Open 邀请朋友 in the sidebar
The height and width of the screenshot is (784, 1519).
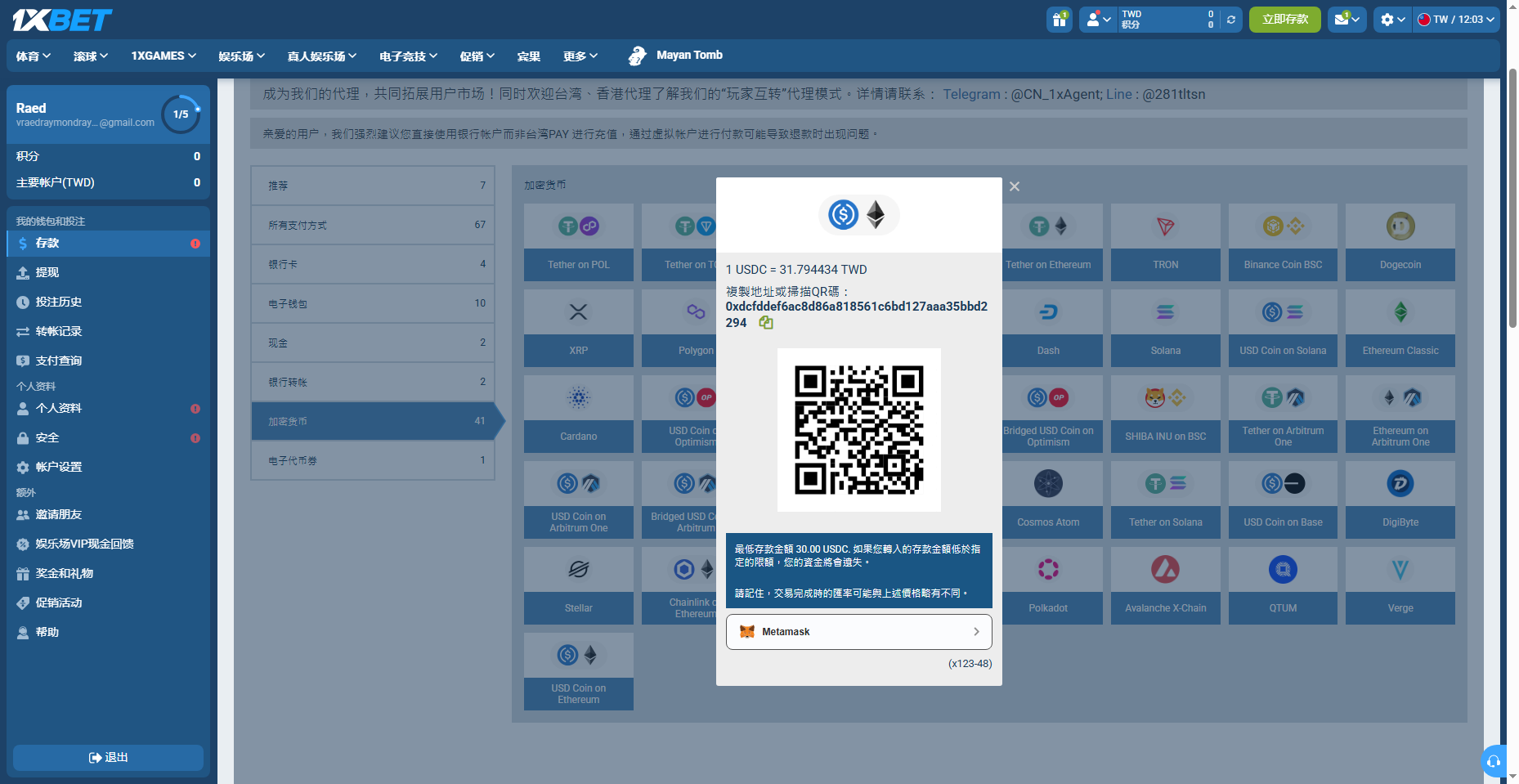coord(108,514)
